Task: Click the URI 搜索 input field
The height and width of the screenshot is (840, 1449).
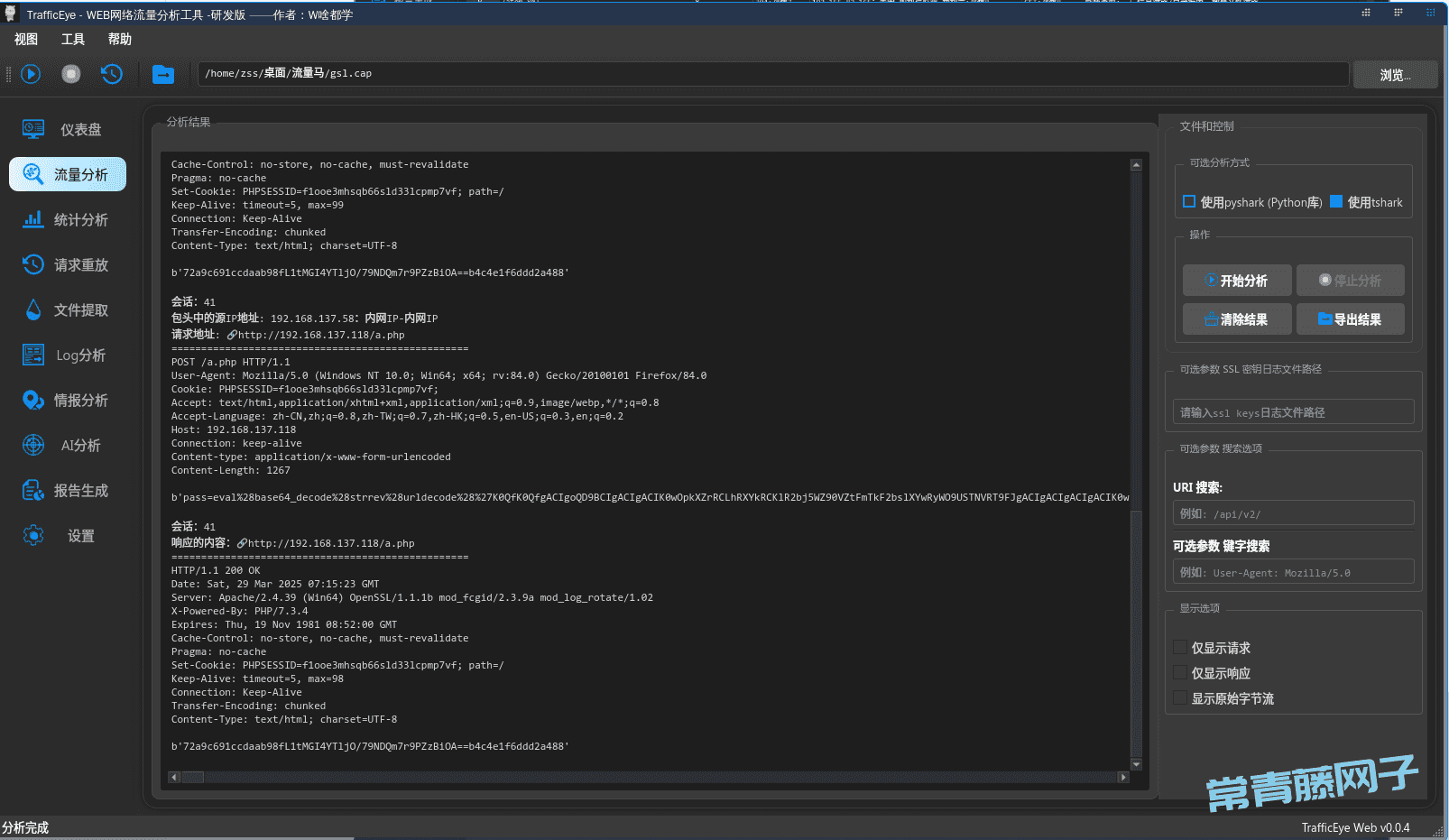Action: click(1293, 513)
